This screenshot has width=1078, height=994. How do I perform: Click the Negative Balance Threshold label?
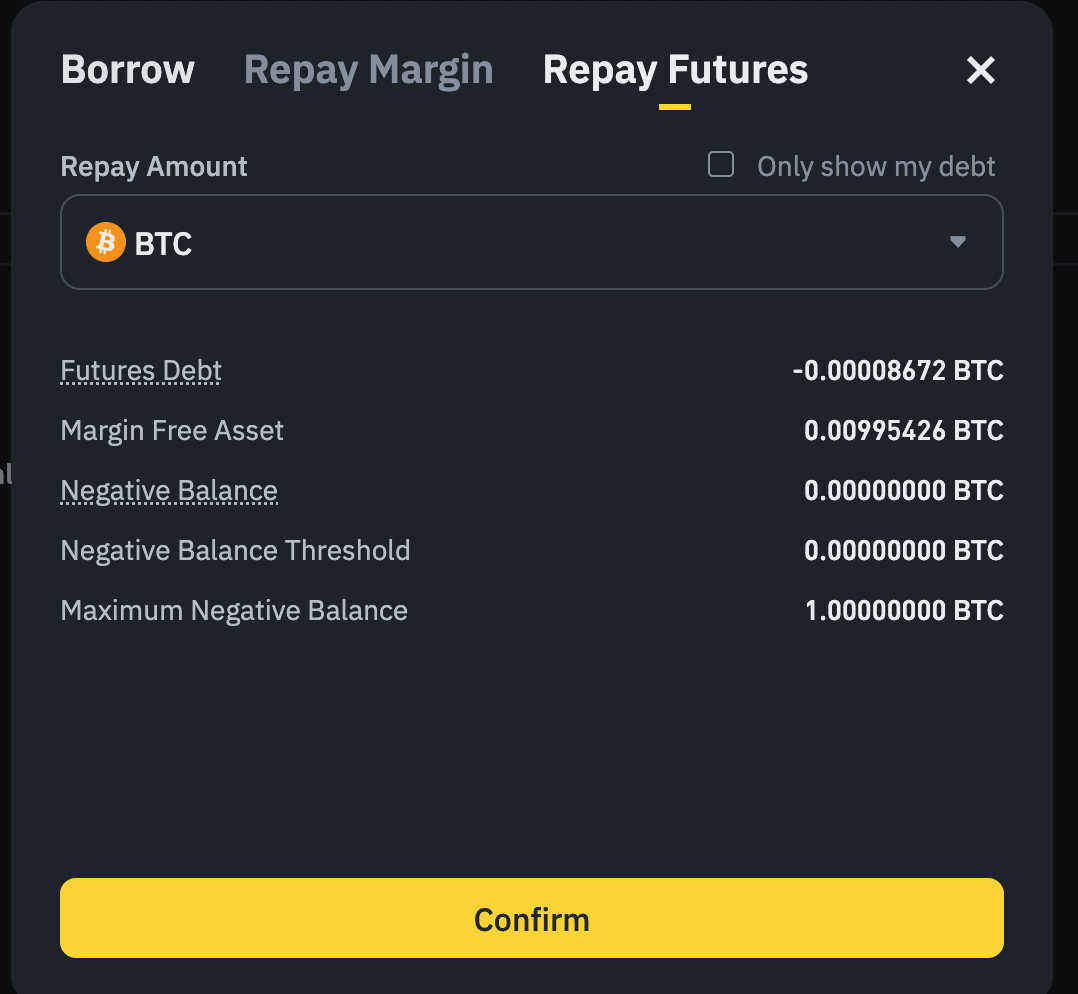235,551
